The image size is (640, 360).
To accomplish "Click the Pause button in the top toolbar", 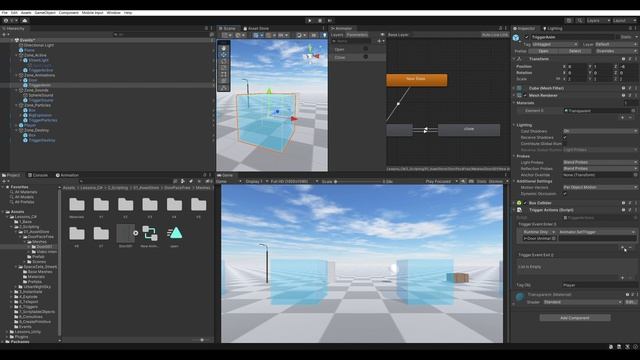I will 320,20.
